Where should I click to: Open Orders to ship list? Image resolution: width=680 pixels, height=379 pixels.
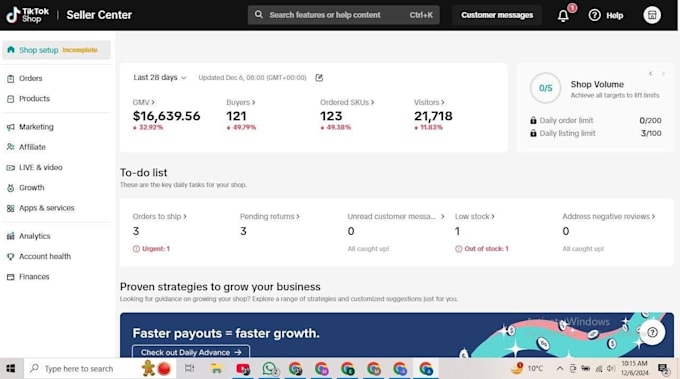(159, 216)
